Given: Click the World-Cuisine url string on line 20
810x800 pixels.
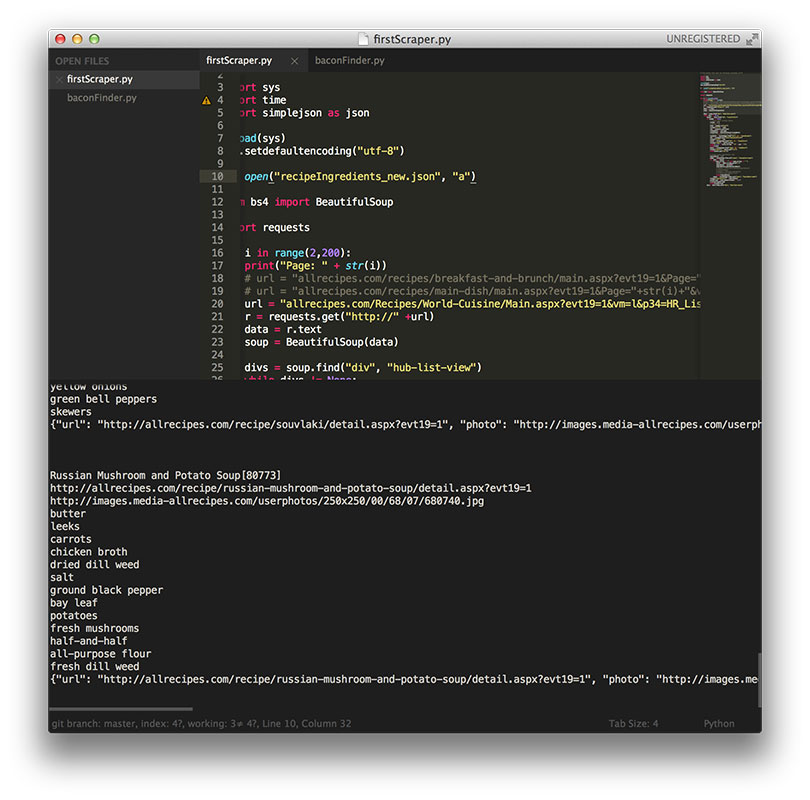Looking at the screenshot, I should point(490,304).
